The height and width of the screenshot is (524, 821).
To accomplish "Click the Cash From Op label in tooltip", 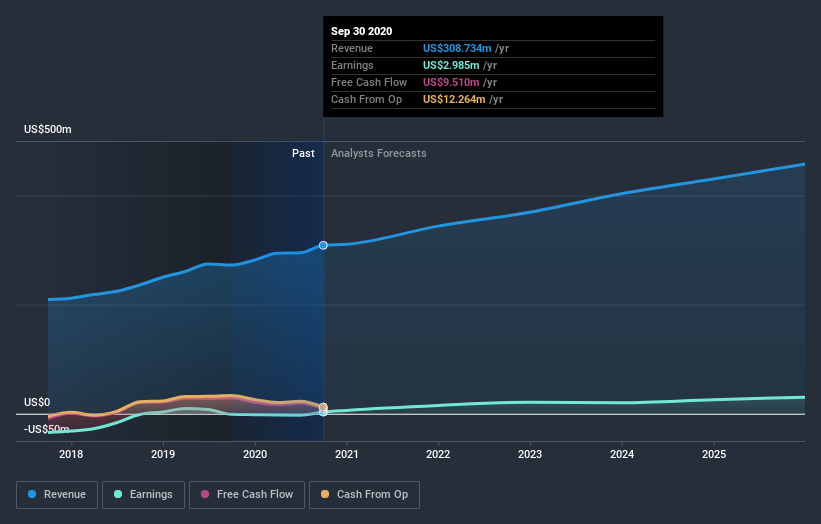I will point(367,99).
